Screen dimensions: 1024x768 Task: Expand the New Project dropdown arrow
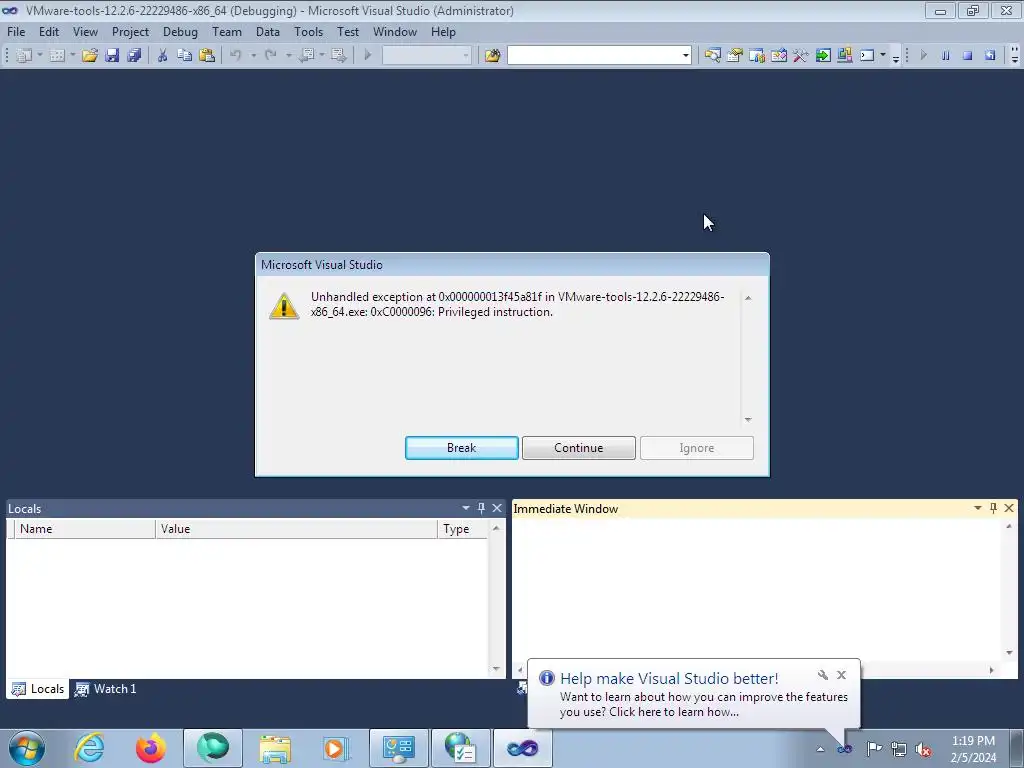pyautogui.click(x=39, y=56)
